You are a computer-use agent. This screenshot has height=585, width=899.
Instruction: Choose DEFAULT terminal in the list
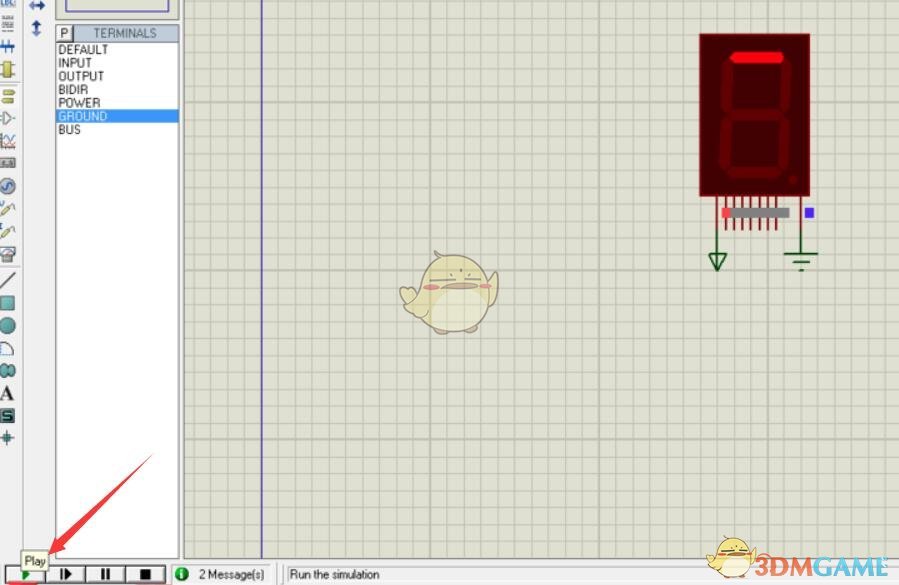(117, 49)
